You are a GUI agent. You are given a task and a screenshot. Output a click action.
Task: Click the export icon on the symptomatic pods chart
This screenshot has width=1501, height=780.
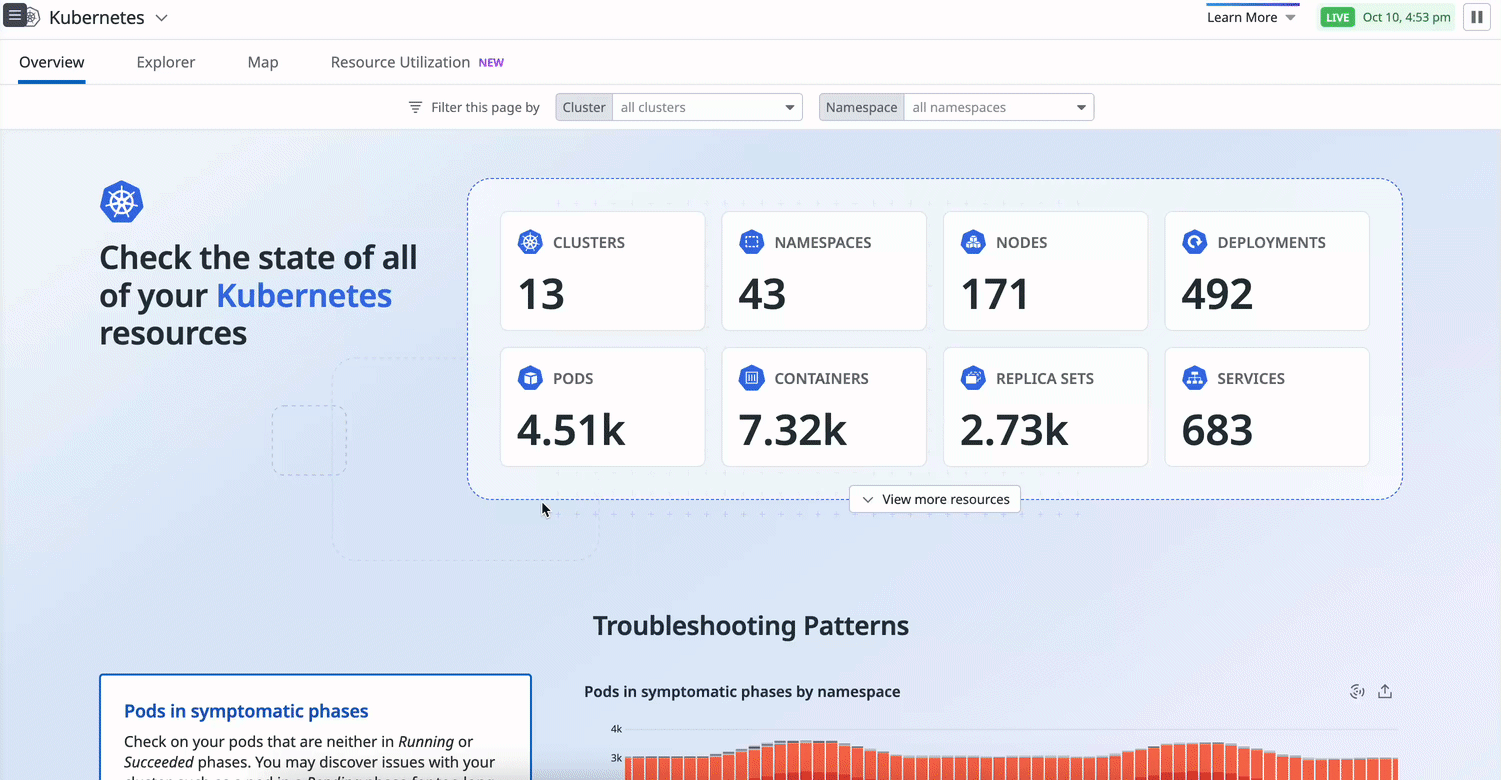pyautogui.click(x=1385, y=691)
